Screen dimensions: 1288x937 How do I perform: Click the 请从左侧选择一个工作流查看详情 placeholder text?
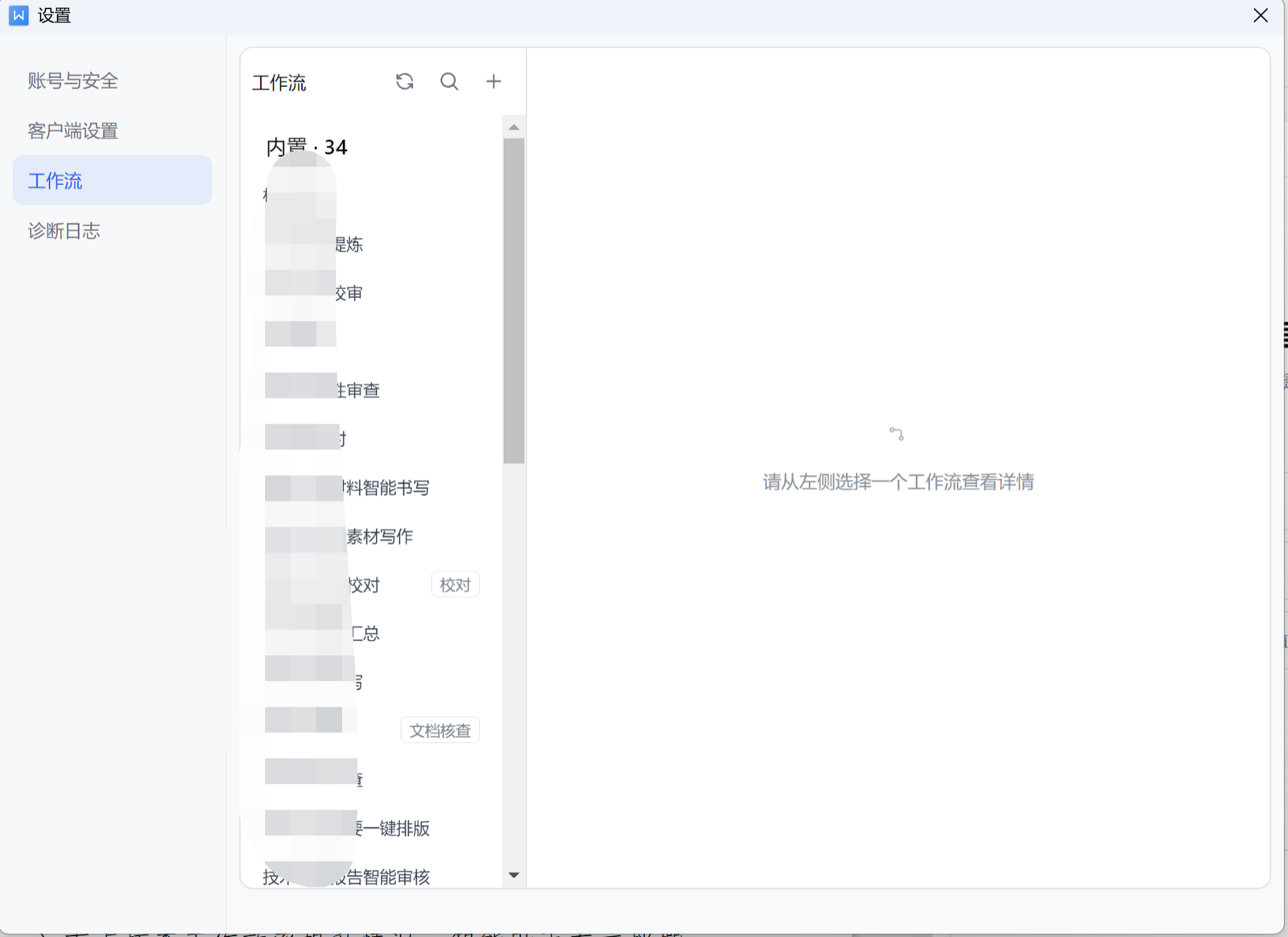click(x=898, y=482)
